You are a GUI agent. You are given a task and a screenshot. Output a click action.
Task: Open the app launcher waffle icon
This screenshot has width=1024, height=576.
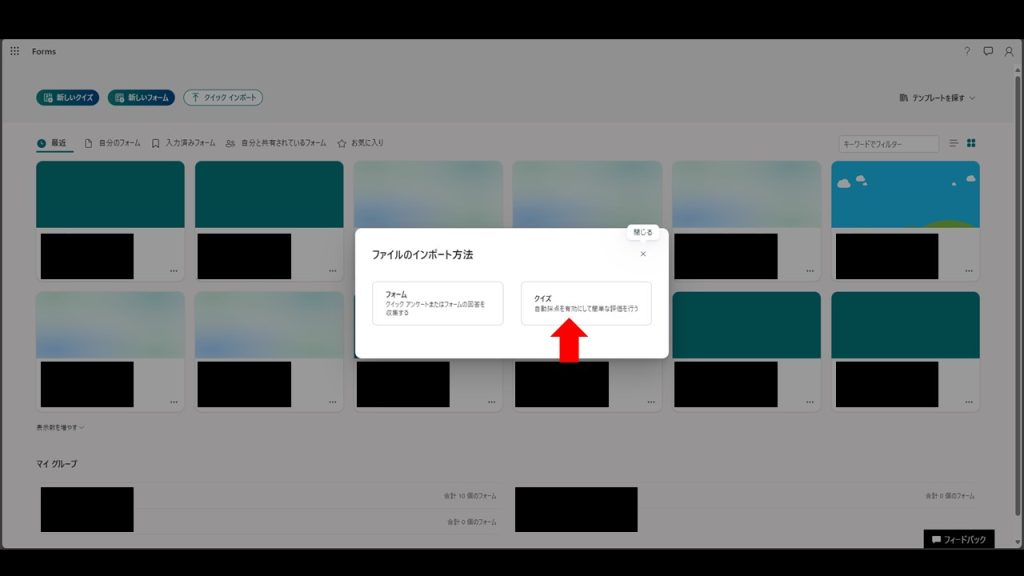[x=14, y=51]
